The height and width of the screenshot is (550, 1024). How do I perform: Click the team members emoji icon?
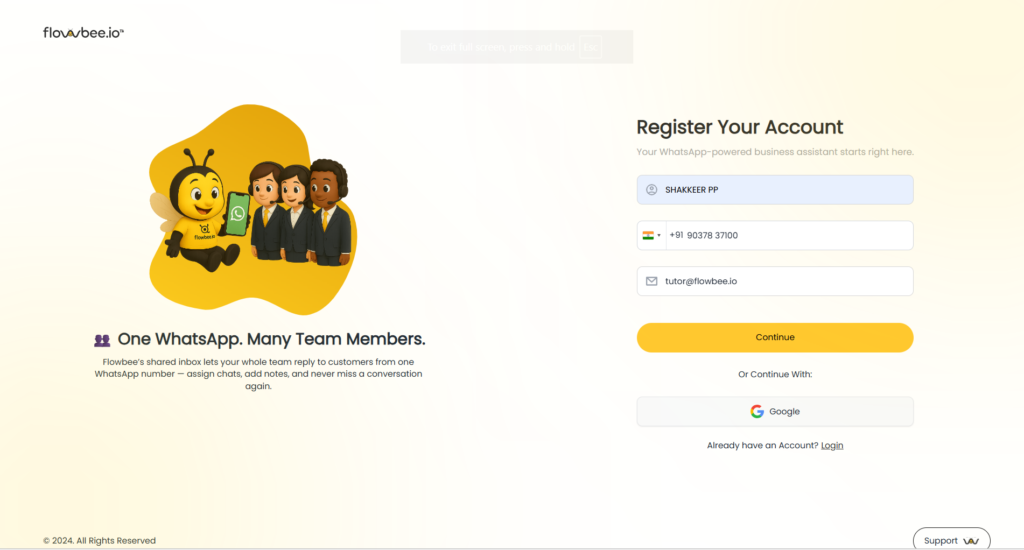pos(102,340)
